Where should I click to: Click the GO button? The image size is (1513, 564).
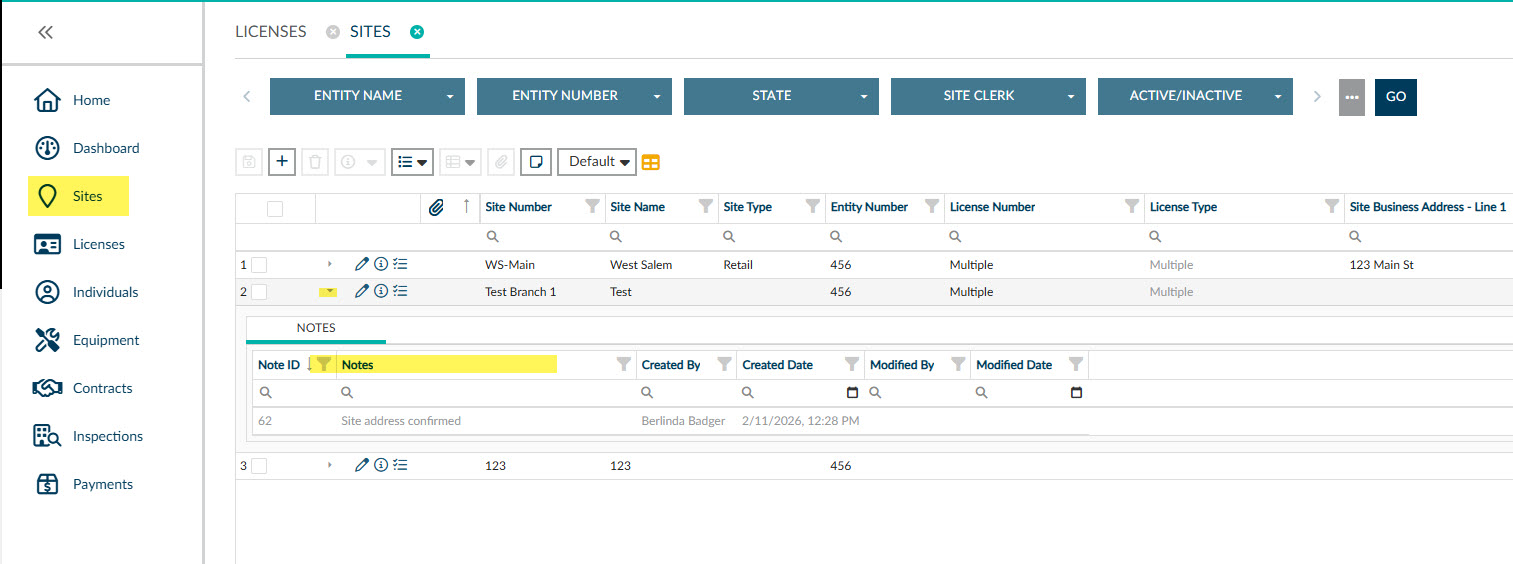(1396, 97)
